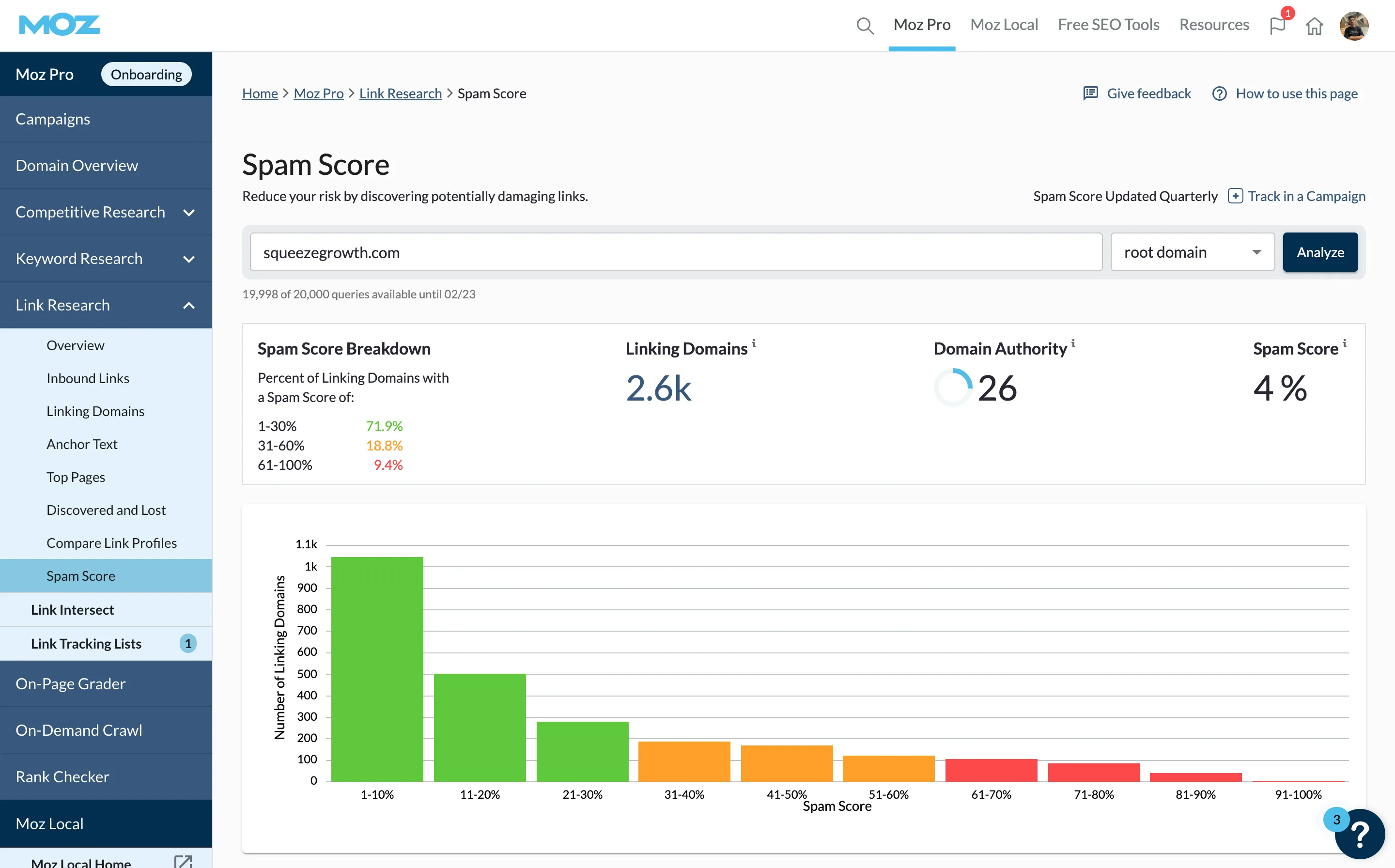
Task: Open Moz Local Home external link icon
Action: (183, 862)
